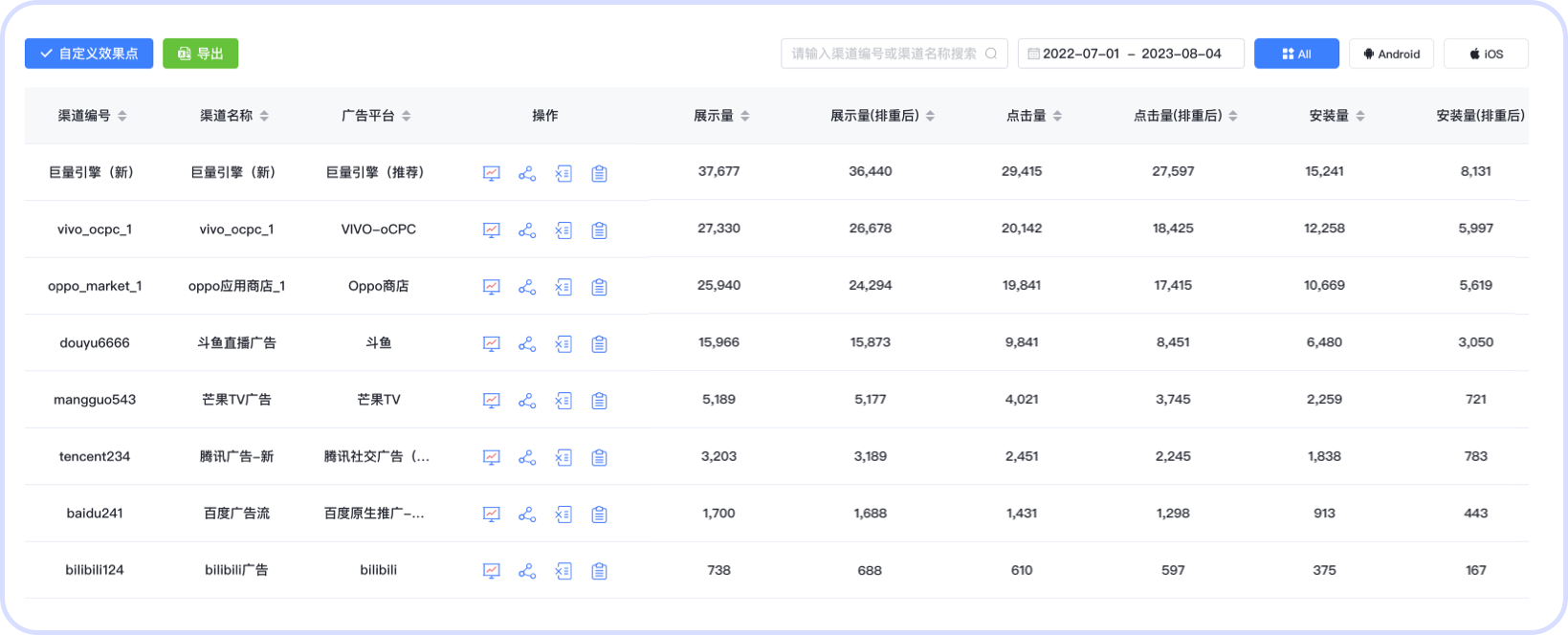Open clipboard report for bilibili124 row
The image size is (1568, 635).
(x=599, y=572)
